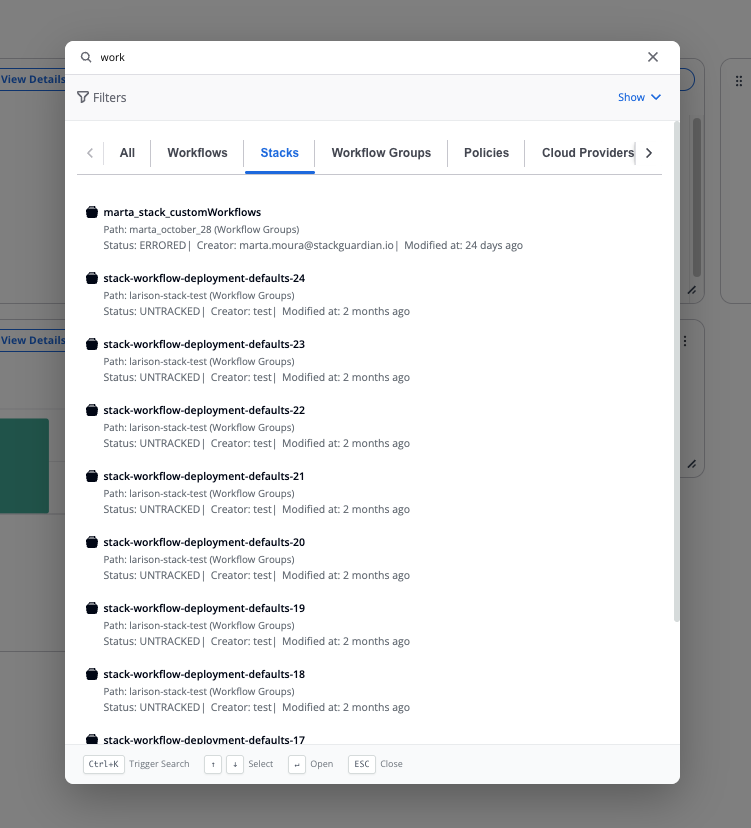The height and width of the screenshot is (828, 751).
Task: Select the All results tab
Action: click(127, 153)
